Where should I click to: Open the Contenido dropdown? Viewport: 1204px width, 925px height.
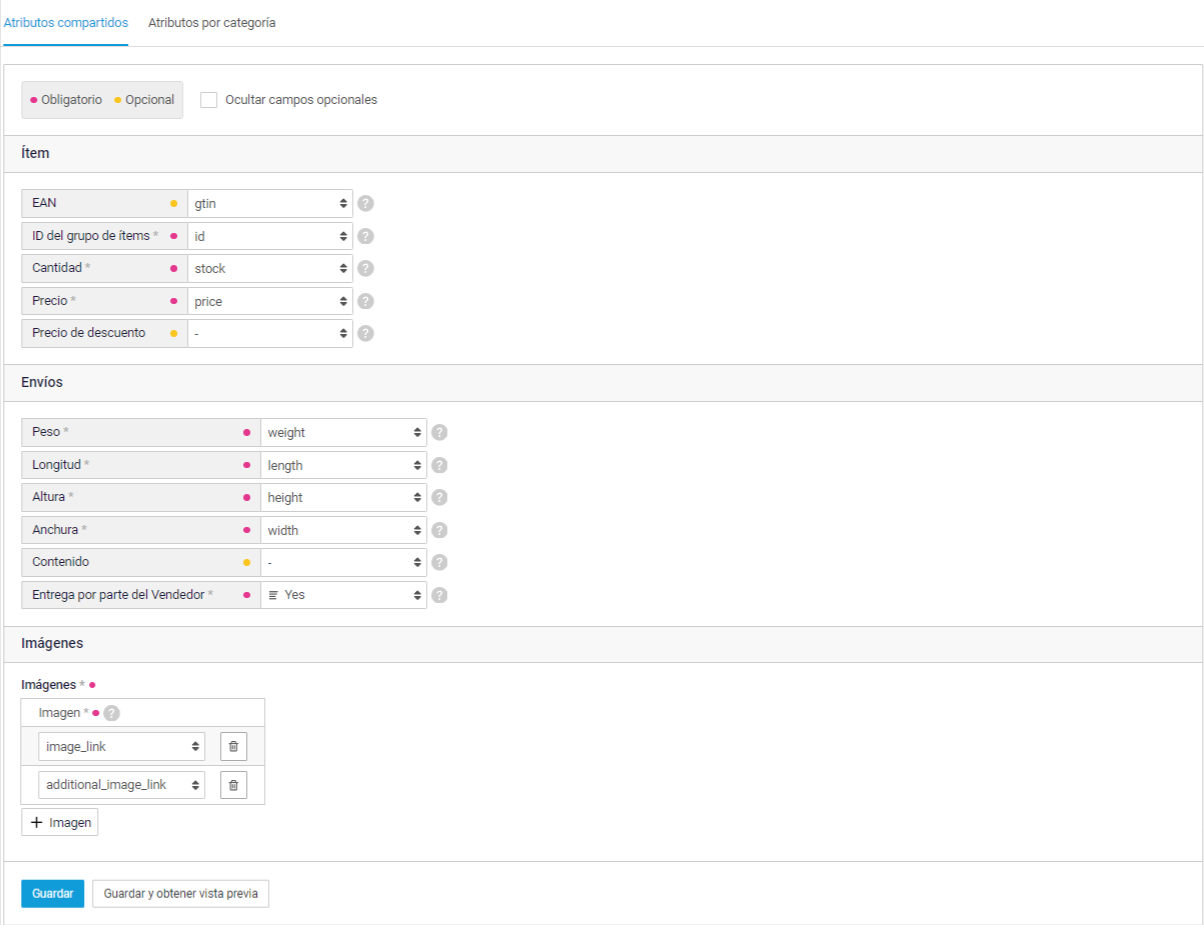[x=343, y=562]
